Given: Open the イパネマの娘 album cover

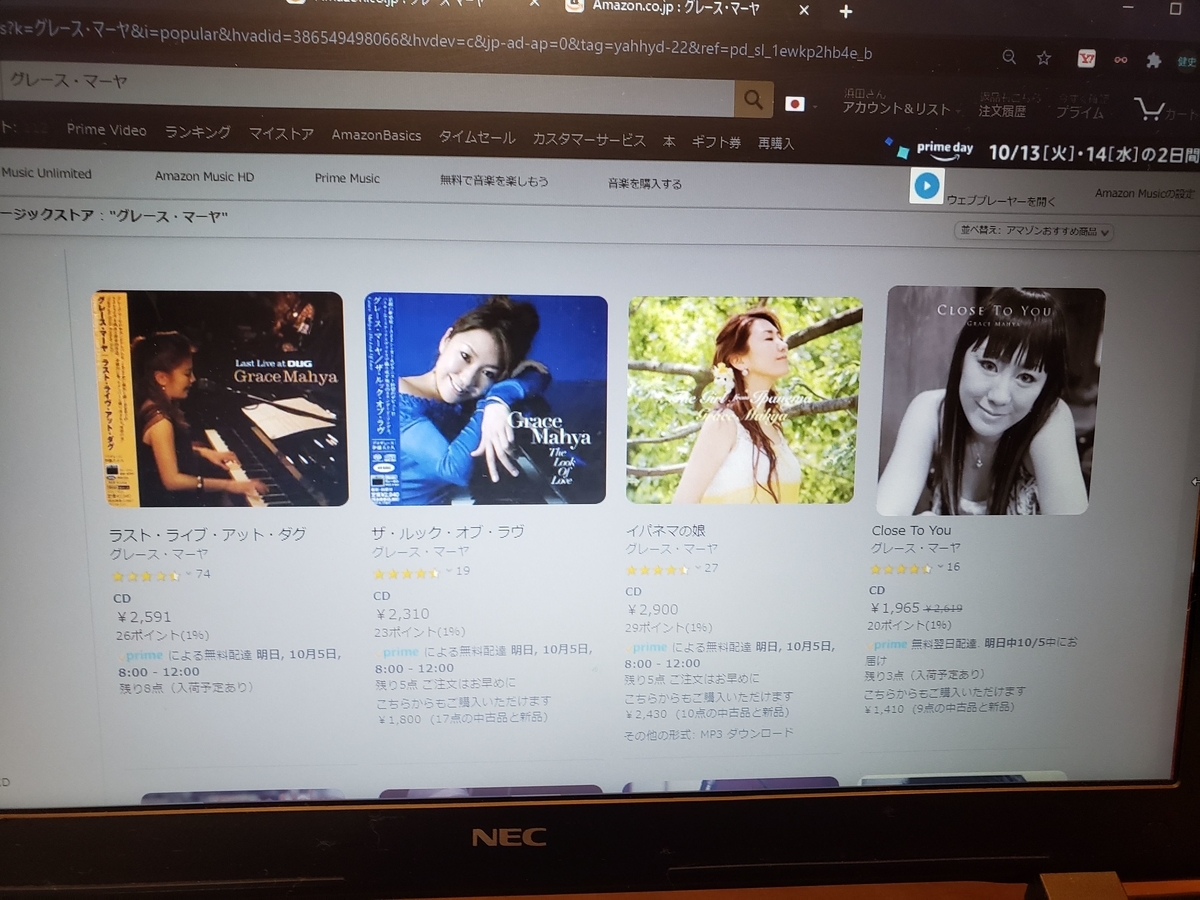Looking at the screenshot, I should click(x=744, y=400).
